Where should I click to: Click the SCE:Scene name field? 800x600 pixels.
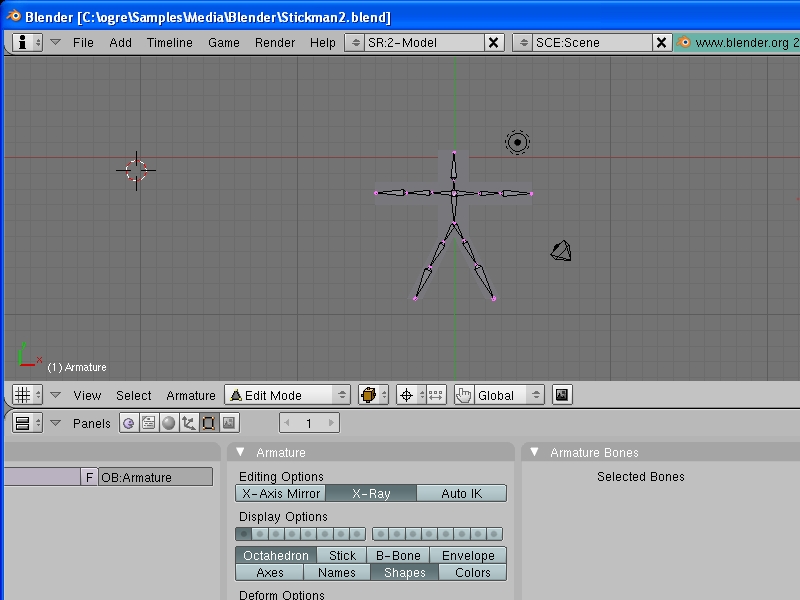pyautogui.click(x=592, y=42)
